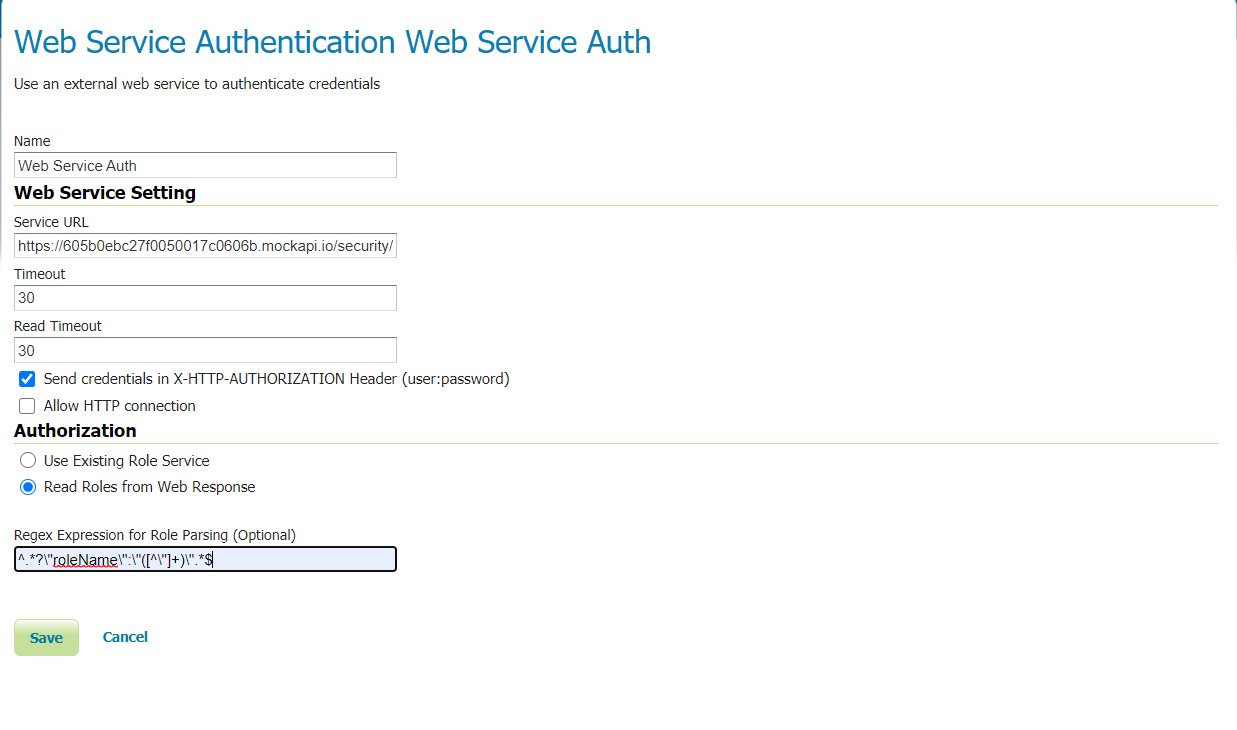1237x730 pixels.
Task: Click the Timeout label above the first 30 field
Action: click(40, 274)
